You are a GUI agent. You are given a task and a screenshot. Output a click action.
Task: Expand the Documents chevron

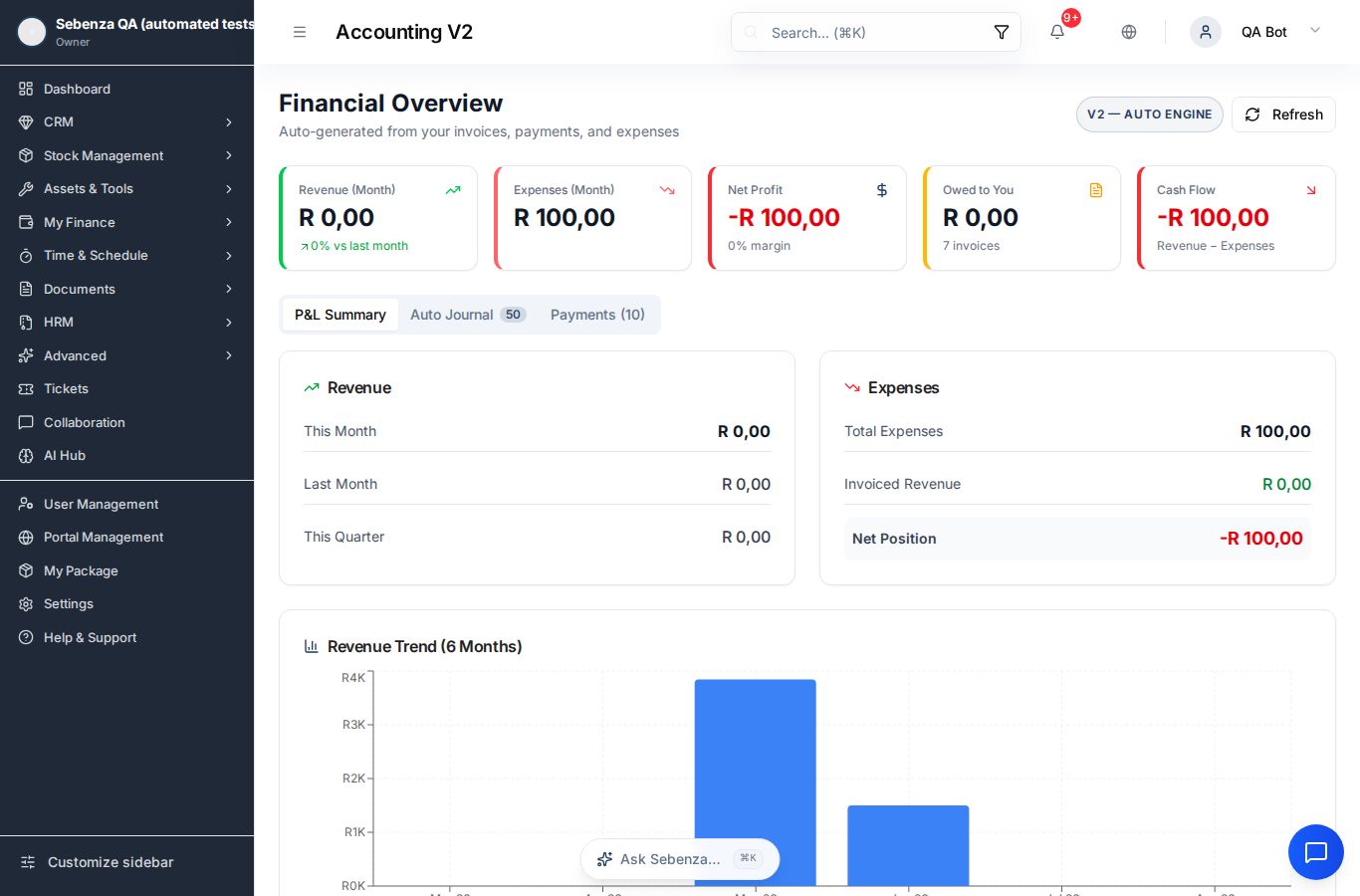[x=229, y=289]
